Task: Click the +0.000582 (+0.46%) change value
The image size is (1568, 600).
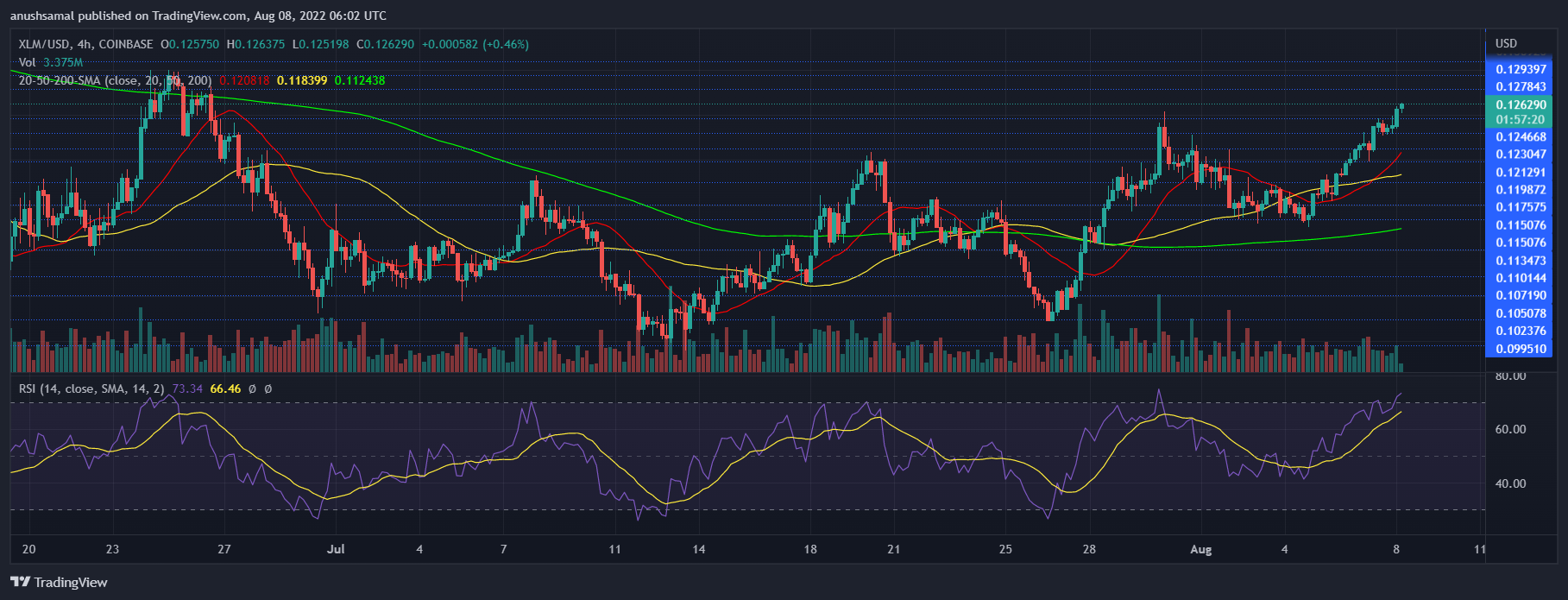Action: pyautogui.click(x=475, y=44)
